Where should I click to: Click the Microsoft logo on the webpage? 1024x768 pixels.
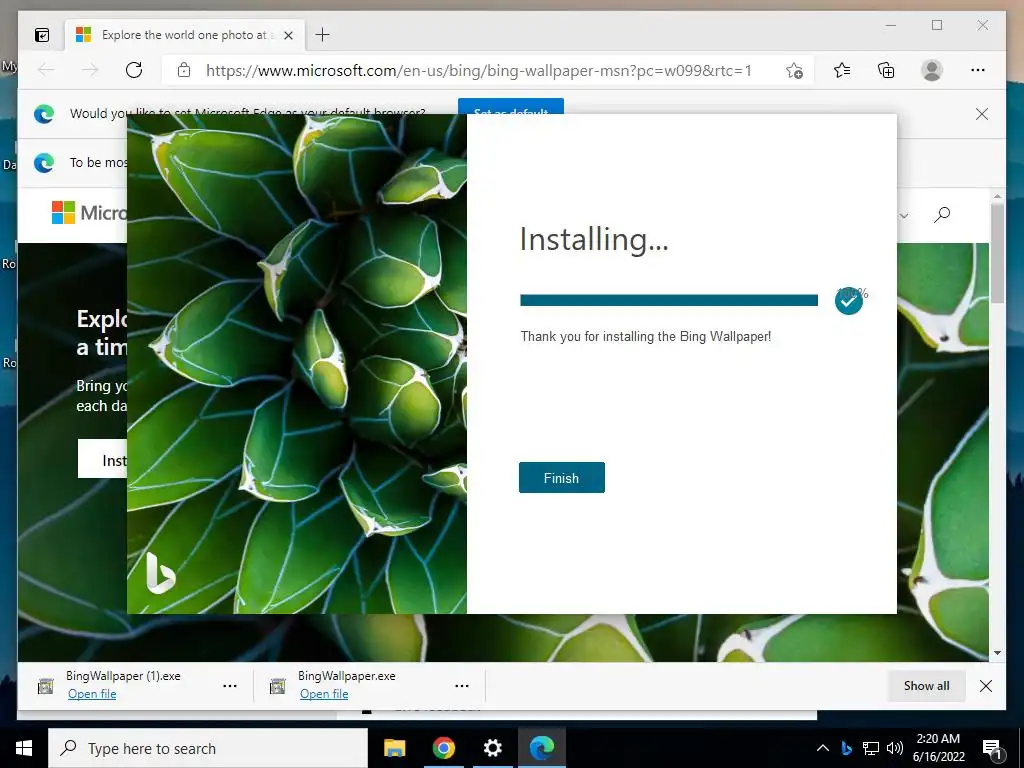tap(63, 212)
